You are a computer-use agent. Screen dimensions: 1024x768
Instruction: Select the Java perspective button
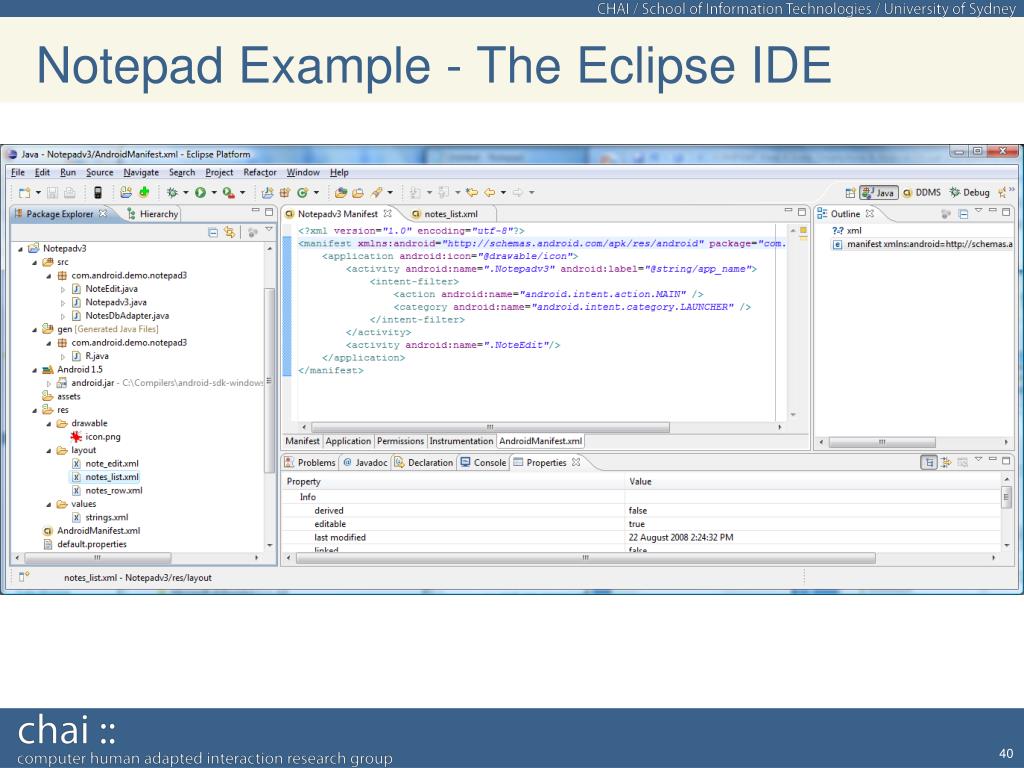coord(878,193)
